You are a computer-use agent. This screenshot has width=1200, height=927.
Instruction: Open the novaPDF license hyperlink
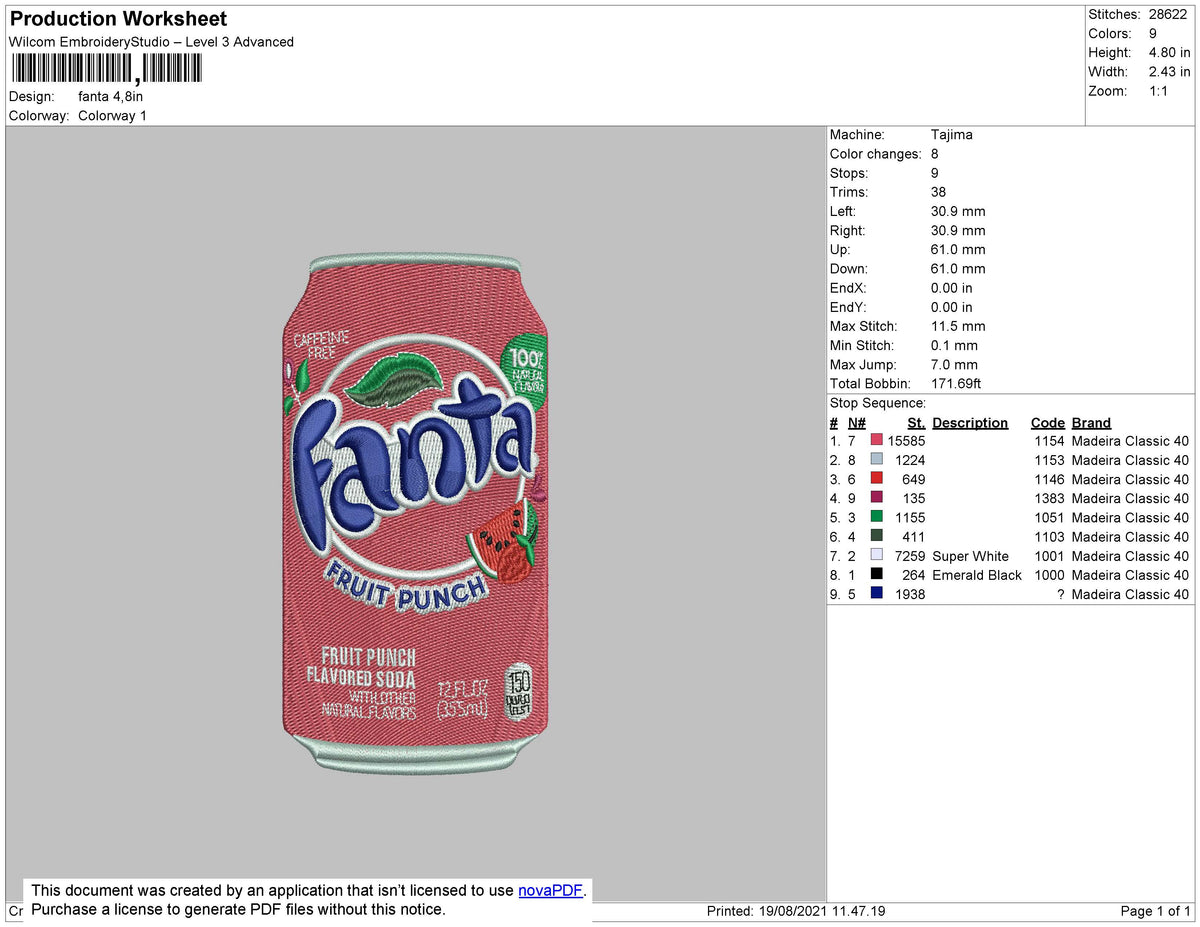(x=549, y=890)
